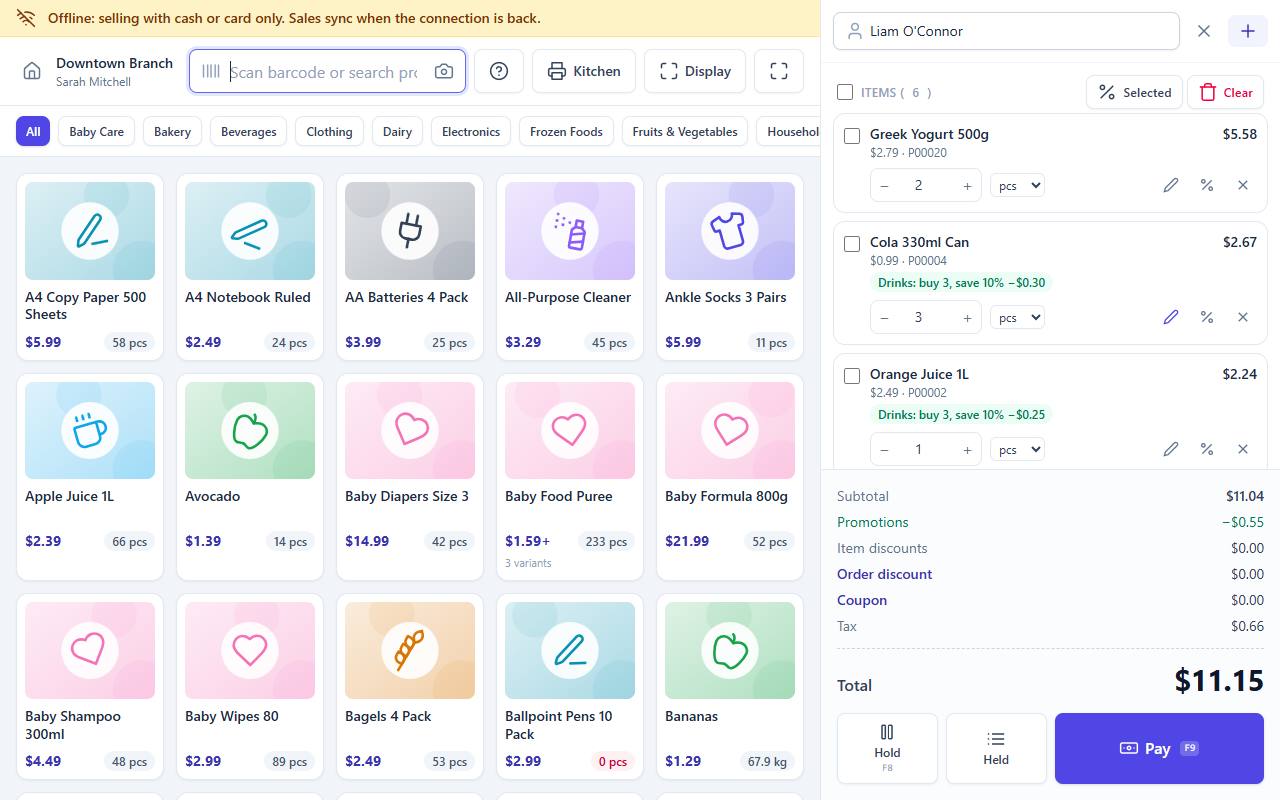Image resolution: width=1280 pixels, height=800 pixels.
Task: Remove Cola 330ml Can from cart
Action: (1243, 317)
